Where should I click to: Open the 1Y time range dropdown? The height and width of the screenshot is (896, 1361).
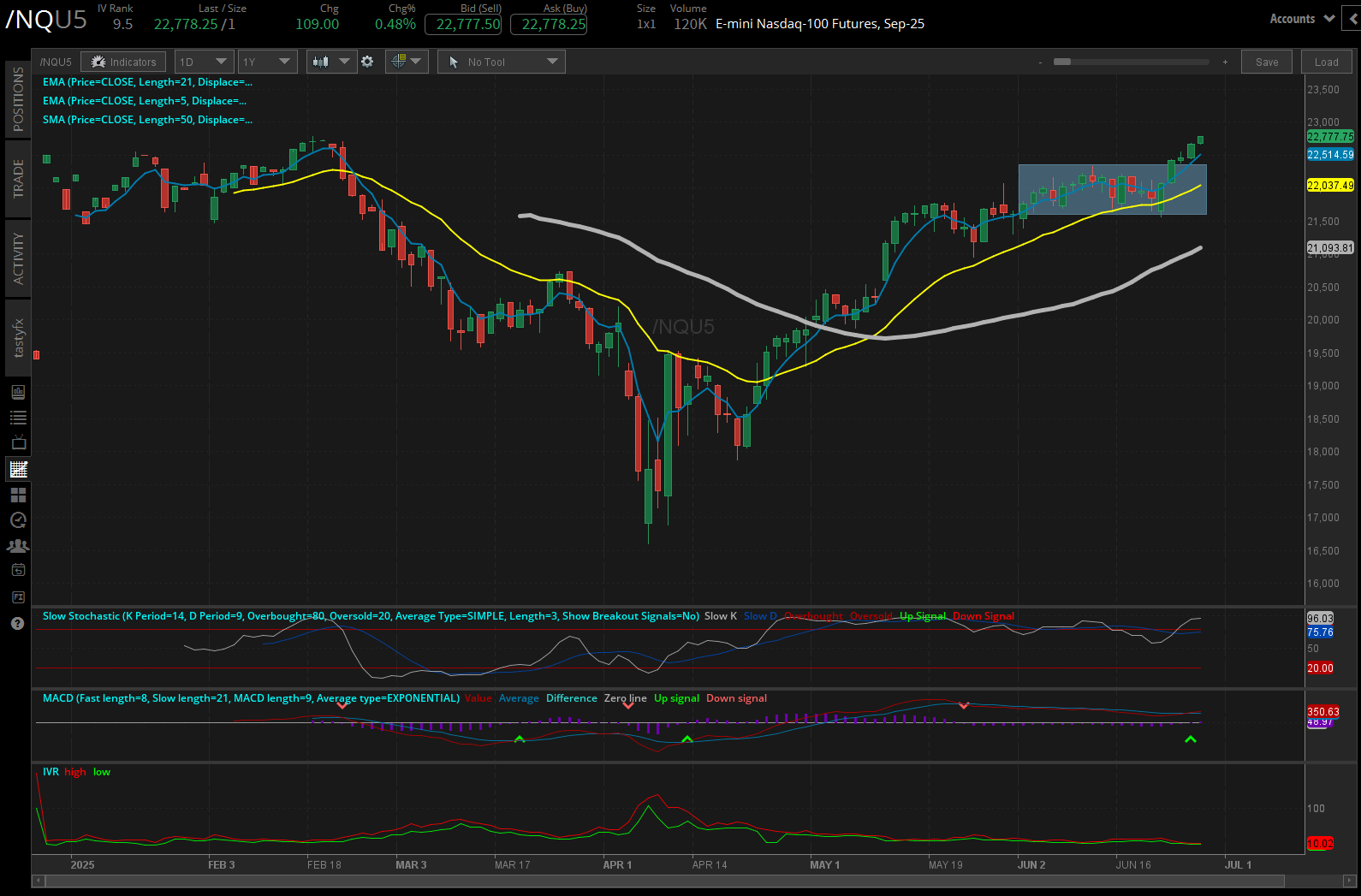coord(267,62)
